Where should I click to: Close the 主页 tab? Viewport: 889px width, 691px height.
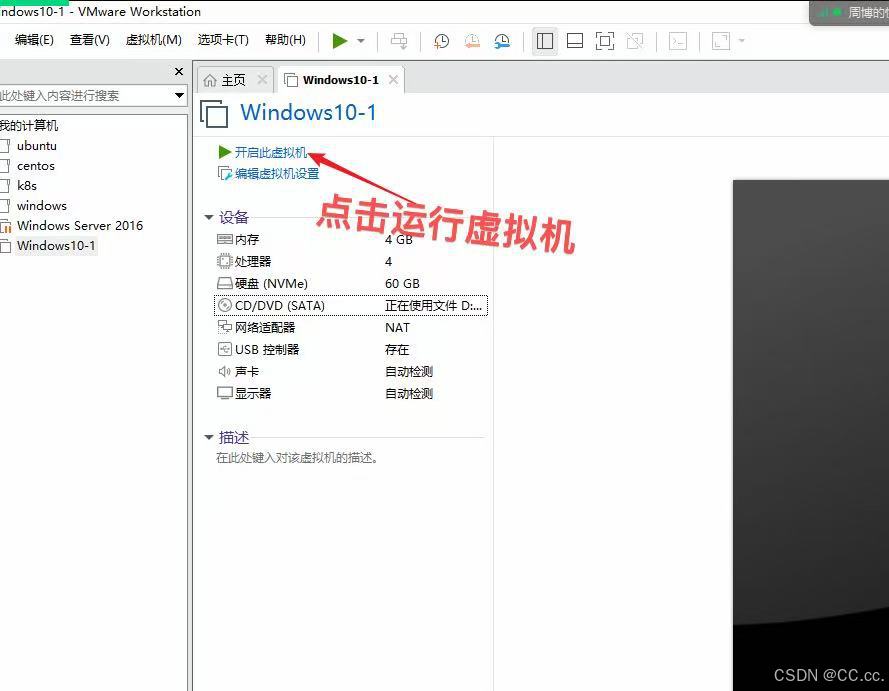coord(262,80)
